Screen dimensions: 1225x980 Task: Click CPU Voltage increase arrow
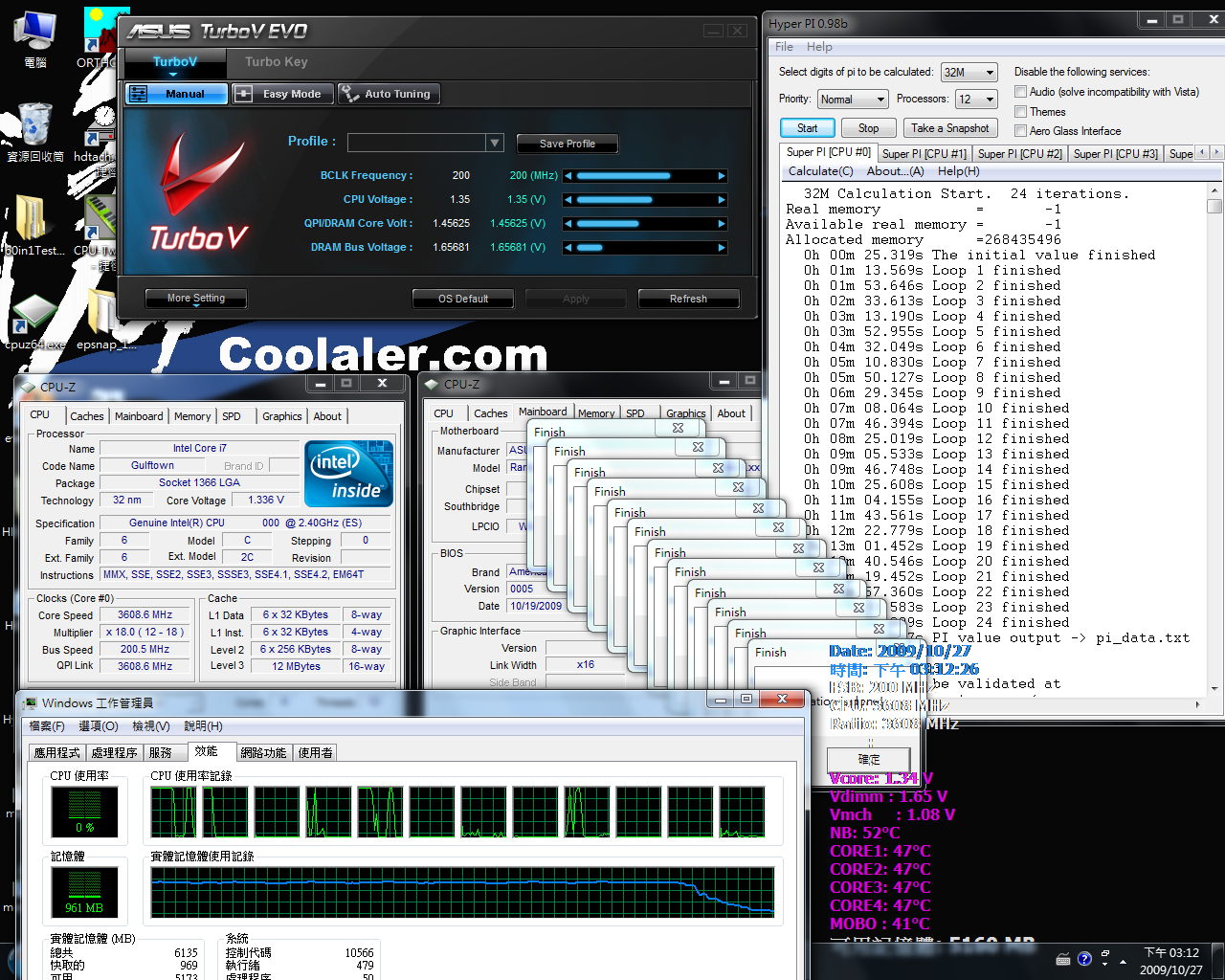[x=722, y=200]
